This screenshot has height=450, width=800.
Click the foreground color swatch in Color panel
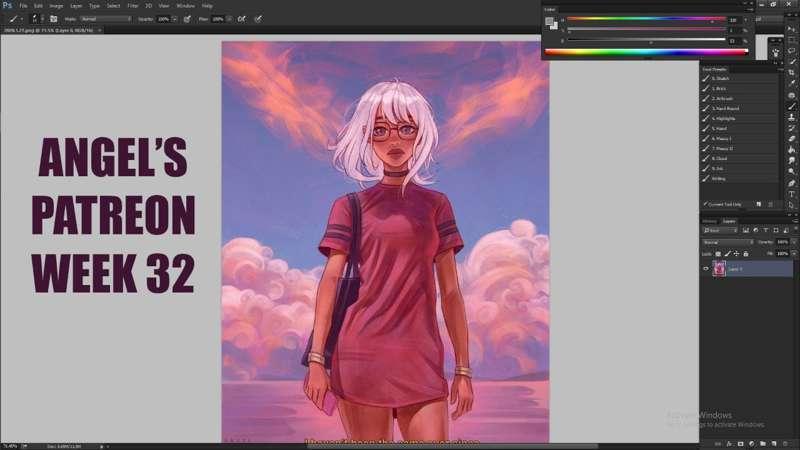tap(549, 21)
